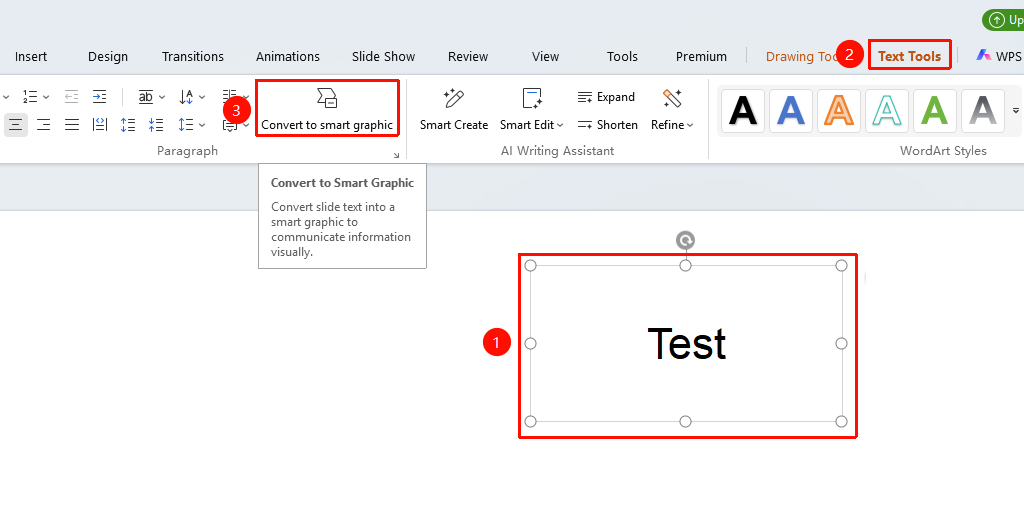Click decrease paragraph spacing icon
Viewport: 1024px width, 513px height.
[x=156, y=124]
